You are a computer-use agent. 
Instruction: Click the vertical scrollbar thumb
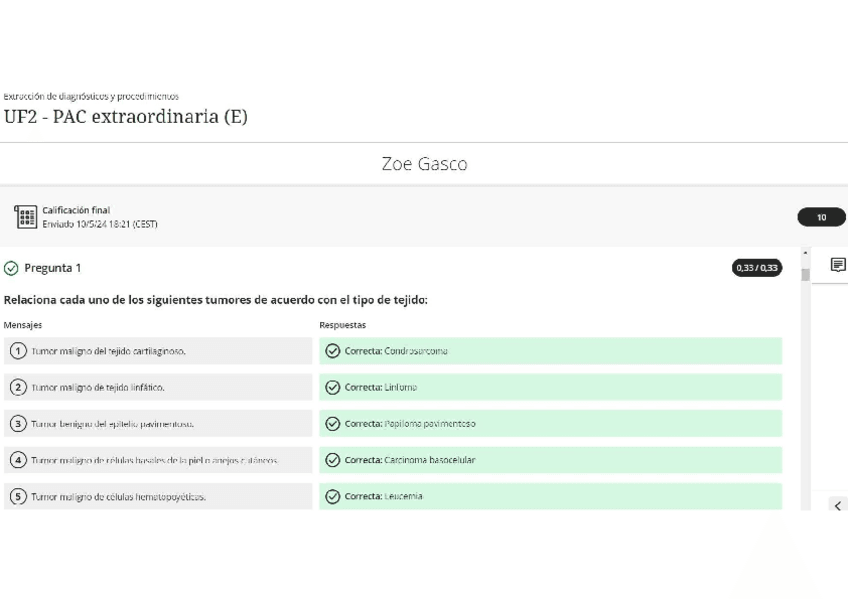(x=805, y=274)
